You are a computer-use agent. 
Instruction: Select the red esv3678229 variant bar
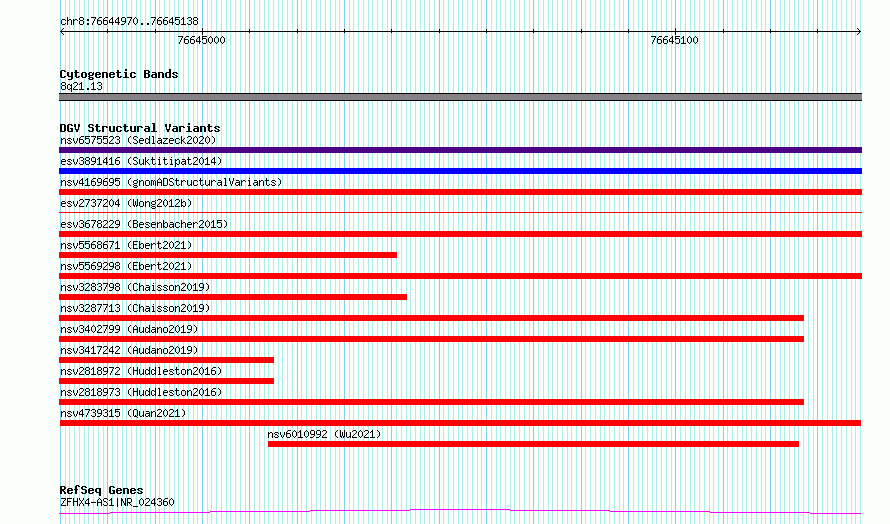pyautogui.click(x=460, y=234)
